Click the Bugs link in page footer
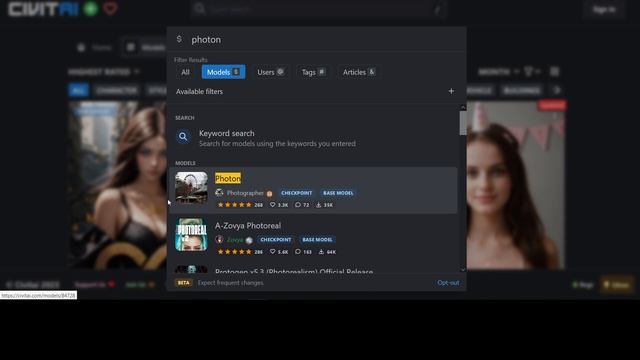Viewport: 640px width, 360px height. 584,285
